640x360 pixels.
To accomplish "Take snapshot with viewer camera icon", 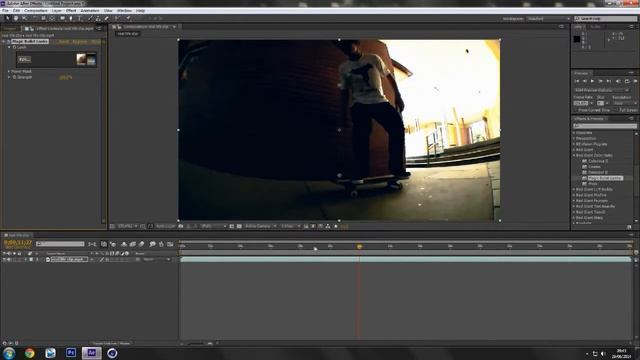I will tap(181, 226).
